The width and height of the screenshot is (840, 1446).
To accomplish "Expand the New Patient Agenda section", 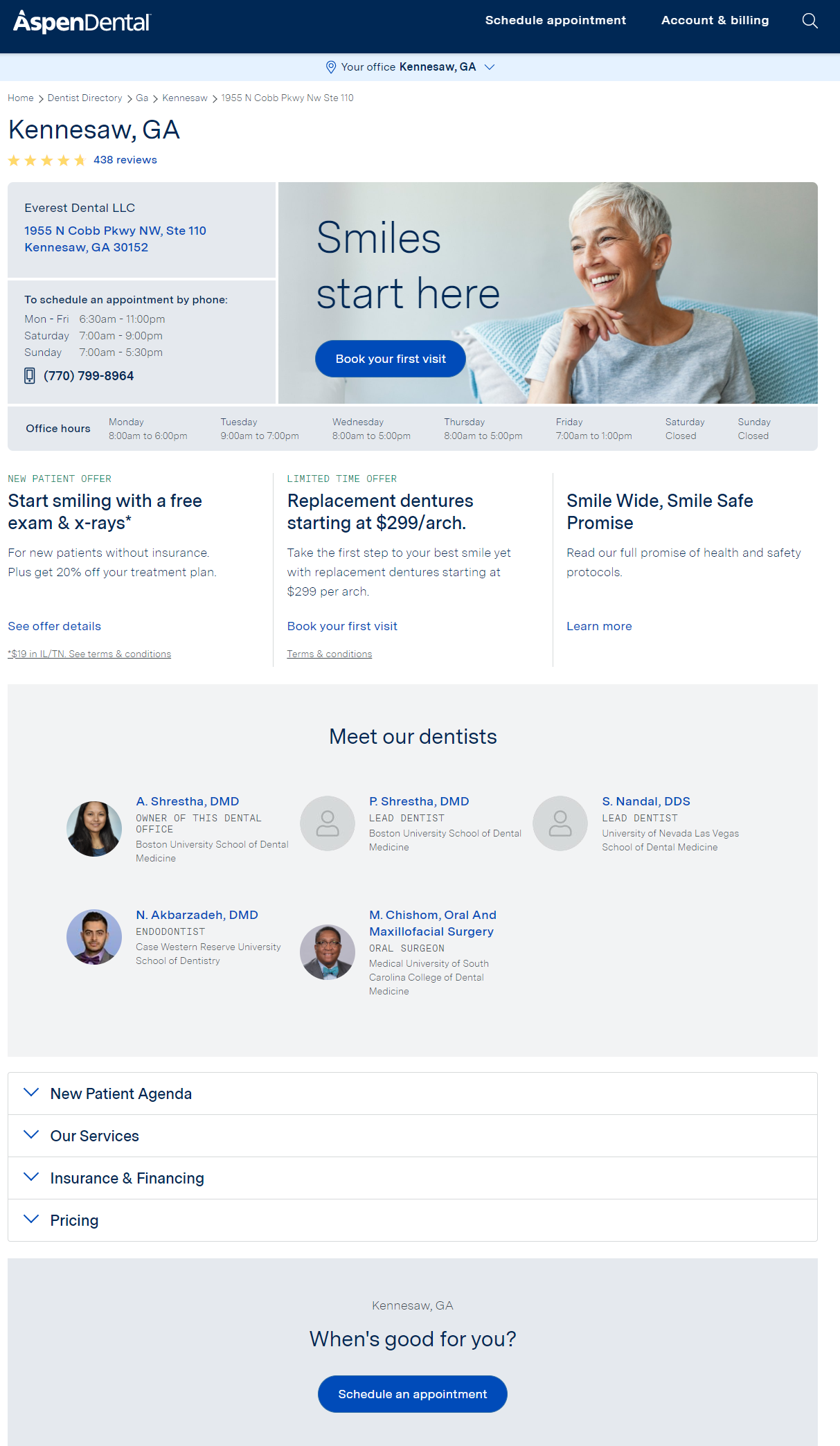I will (x=413, y=1094).
